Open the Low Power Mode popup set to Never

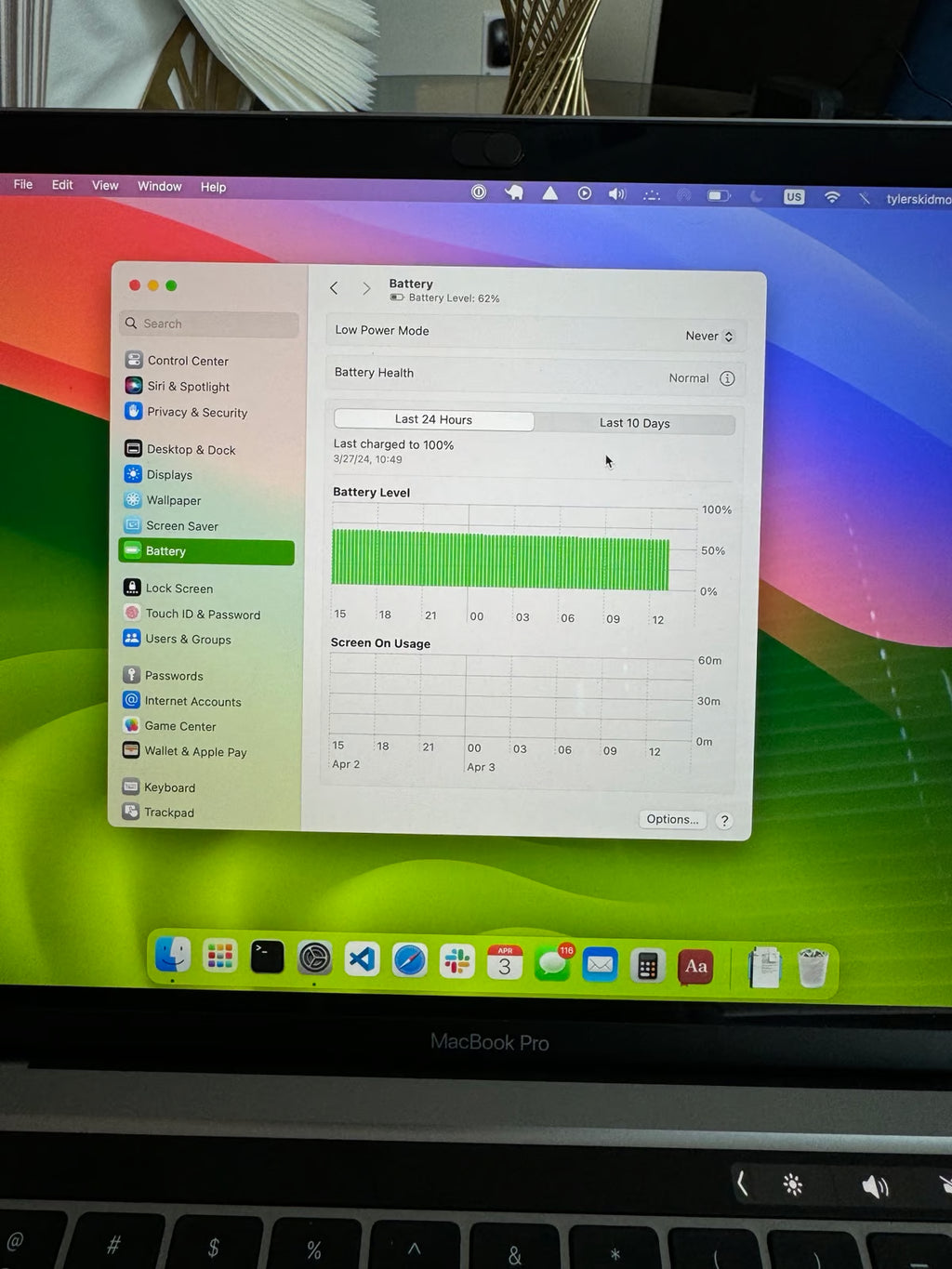[x=708, y=336]
